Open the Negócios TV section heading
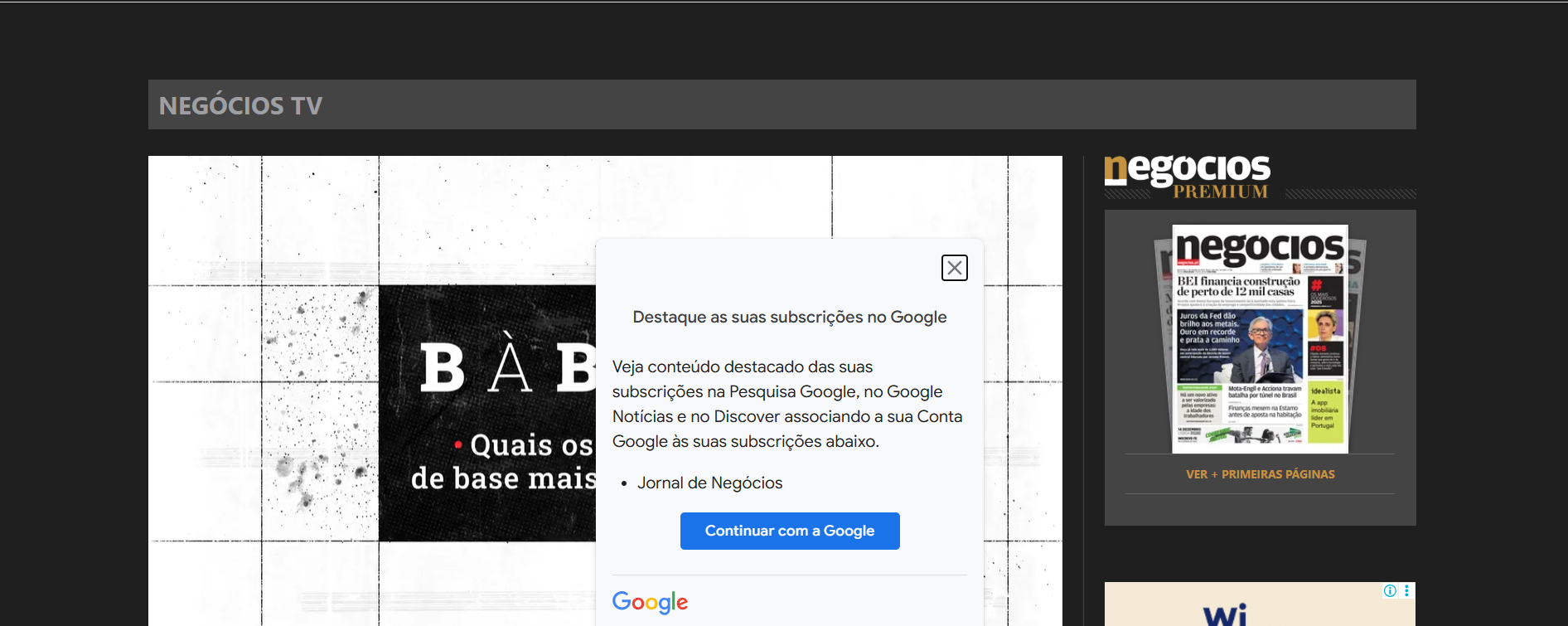 (240, 105)
